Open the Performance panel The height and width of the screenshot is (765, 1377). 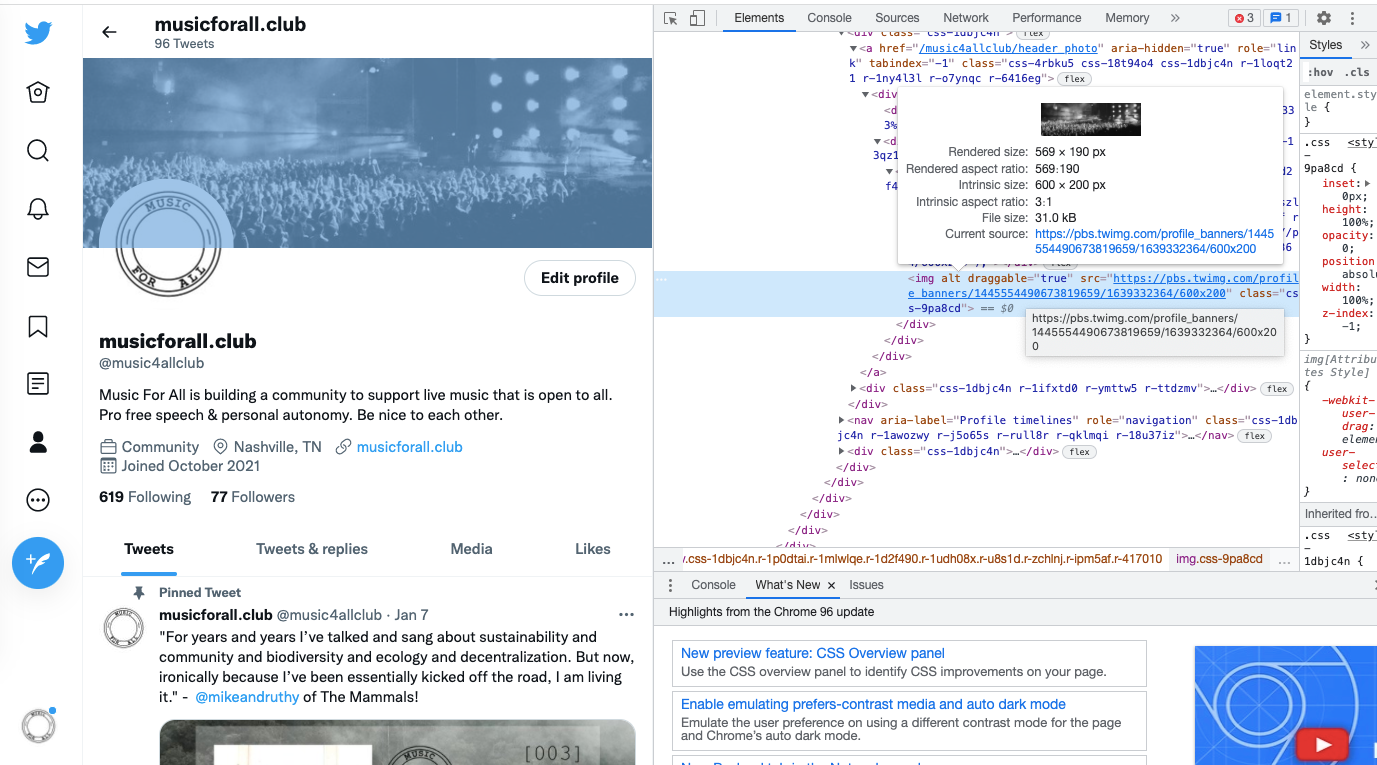(x=1047, y=18)
